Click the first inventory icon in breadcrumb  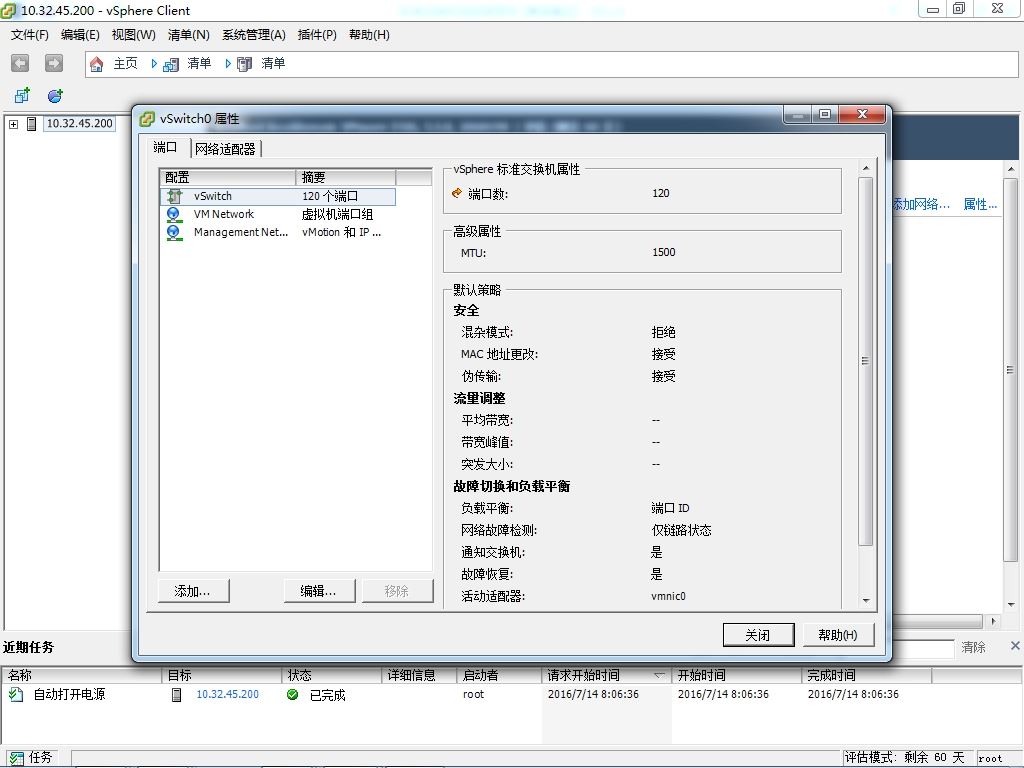tap(170, 64)
